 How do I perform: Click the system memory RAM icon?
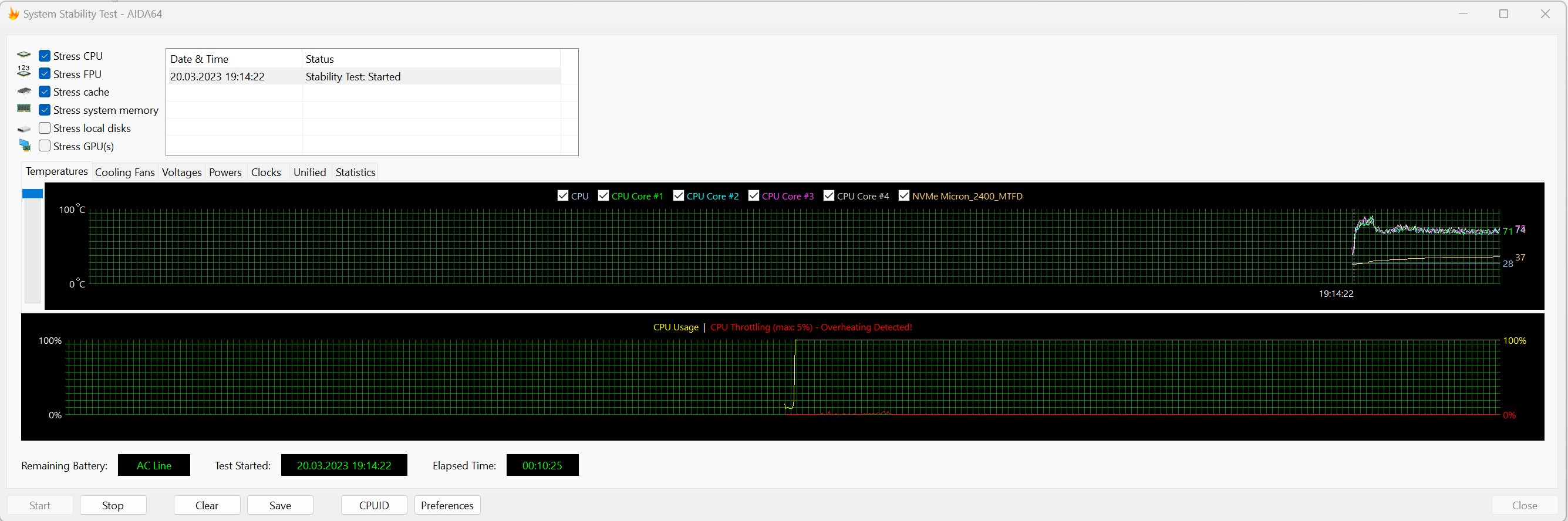coord(23,109)
